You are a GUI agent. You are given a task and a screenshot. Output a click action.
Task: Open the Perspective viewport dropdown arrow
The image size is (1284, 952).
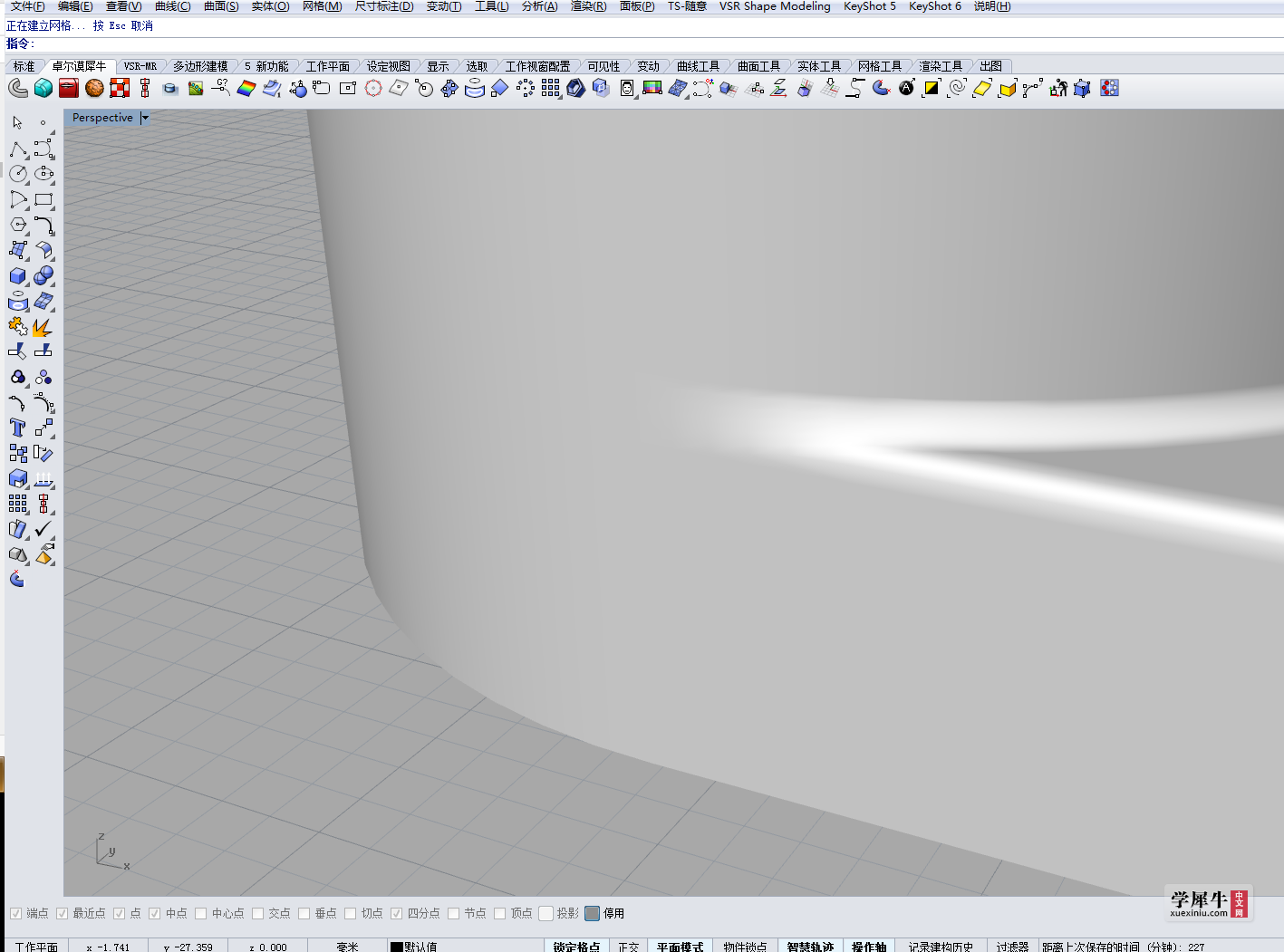pyautogui.click(x=145, y=118)
